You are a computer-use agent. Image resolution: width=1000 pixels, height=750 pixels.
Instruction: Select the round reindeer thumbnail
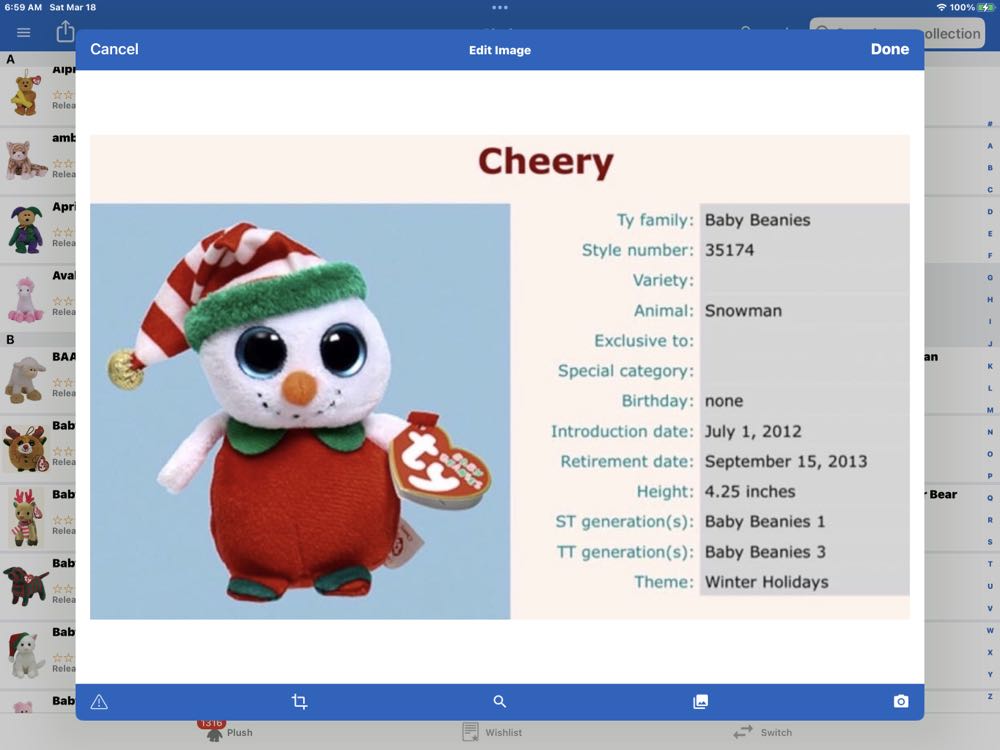pyautogui.click(x=26, y=448)
